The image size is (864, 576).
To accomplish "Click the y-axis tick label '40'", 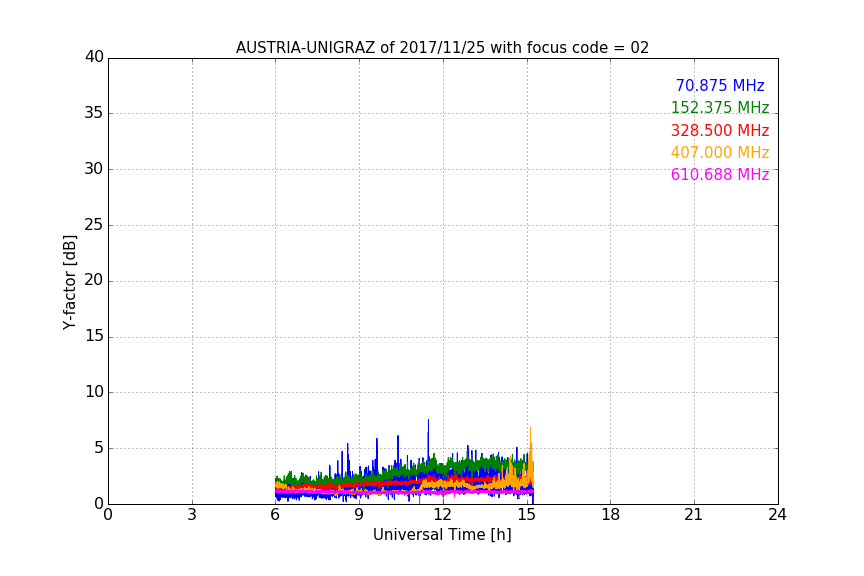I will [94, 57].
